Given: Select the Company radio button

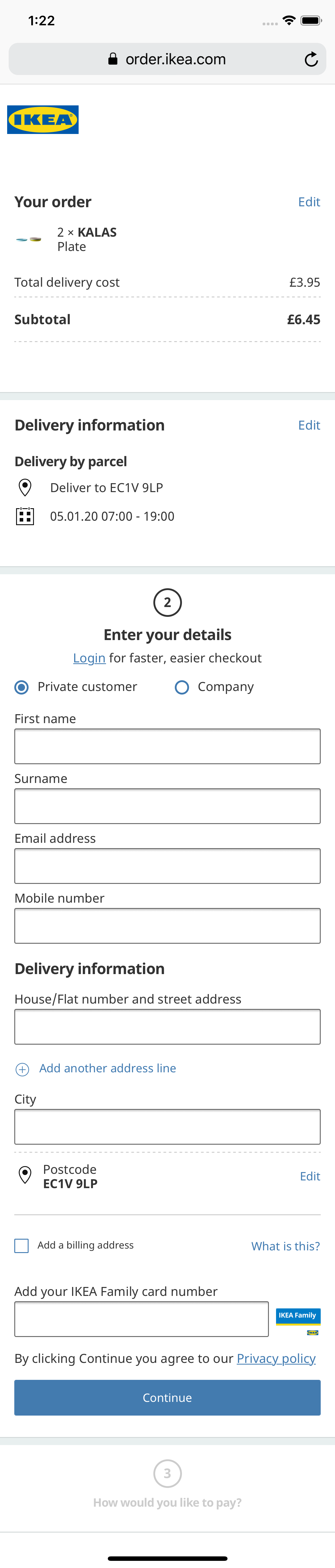Looking at the screenshot, I should coord(182,687).
